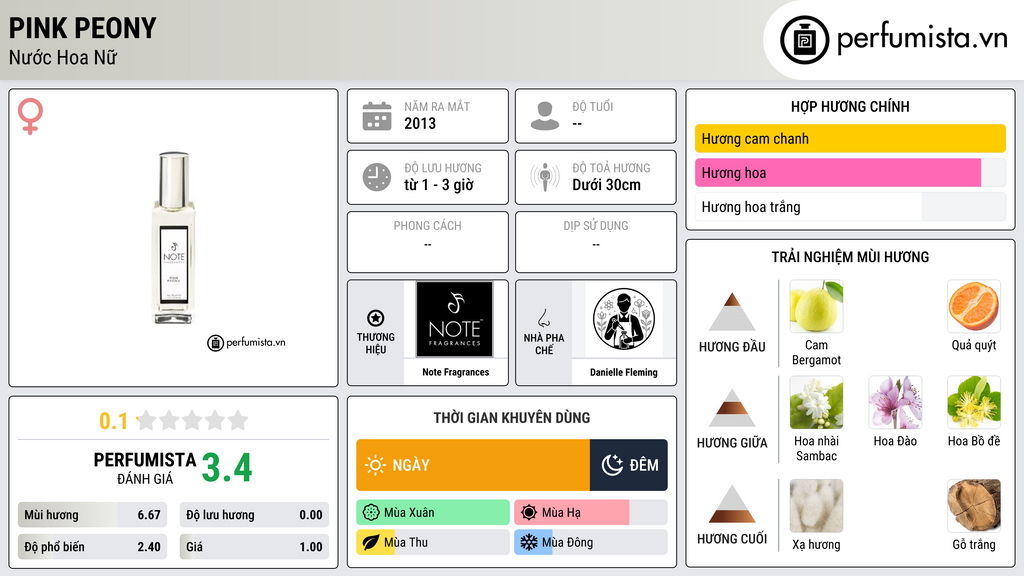Click the Thời gian khuyên dùng heading

(x=512, y=418)
